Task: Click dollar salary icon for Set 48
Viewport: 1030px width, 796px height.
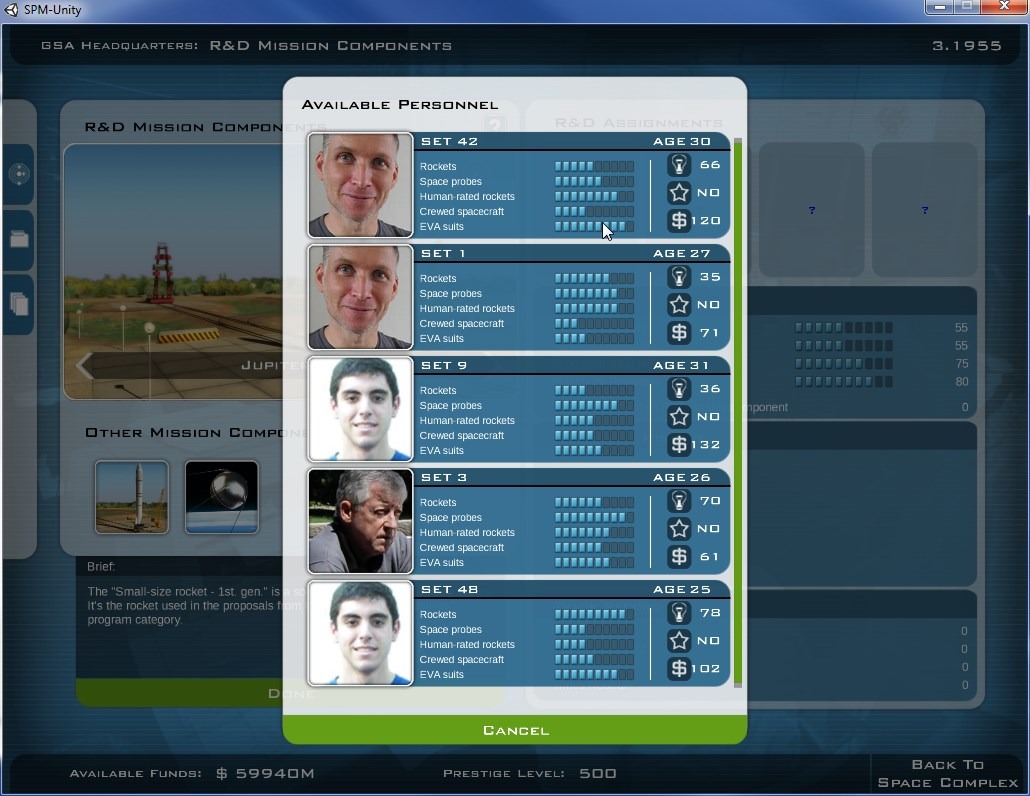Action: pos(679,668)
